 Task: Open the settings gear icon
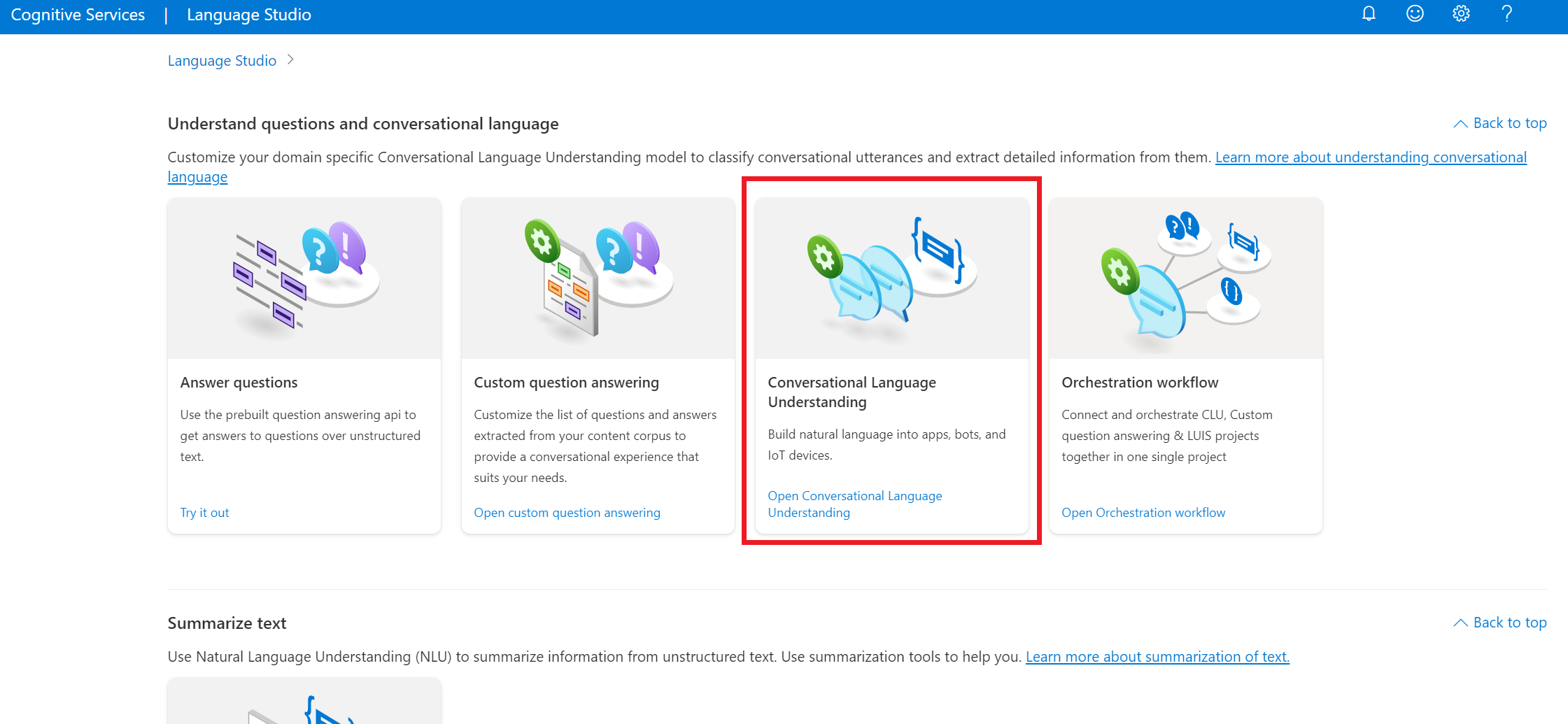[1461, 14]
